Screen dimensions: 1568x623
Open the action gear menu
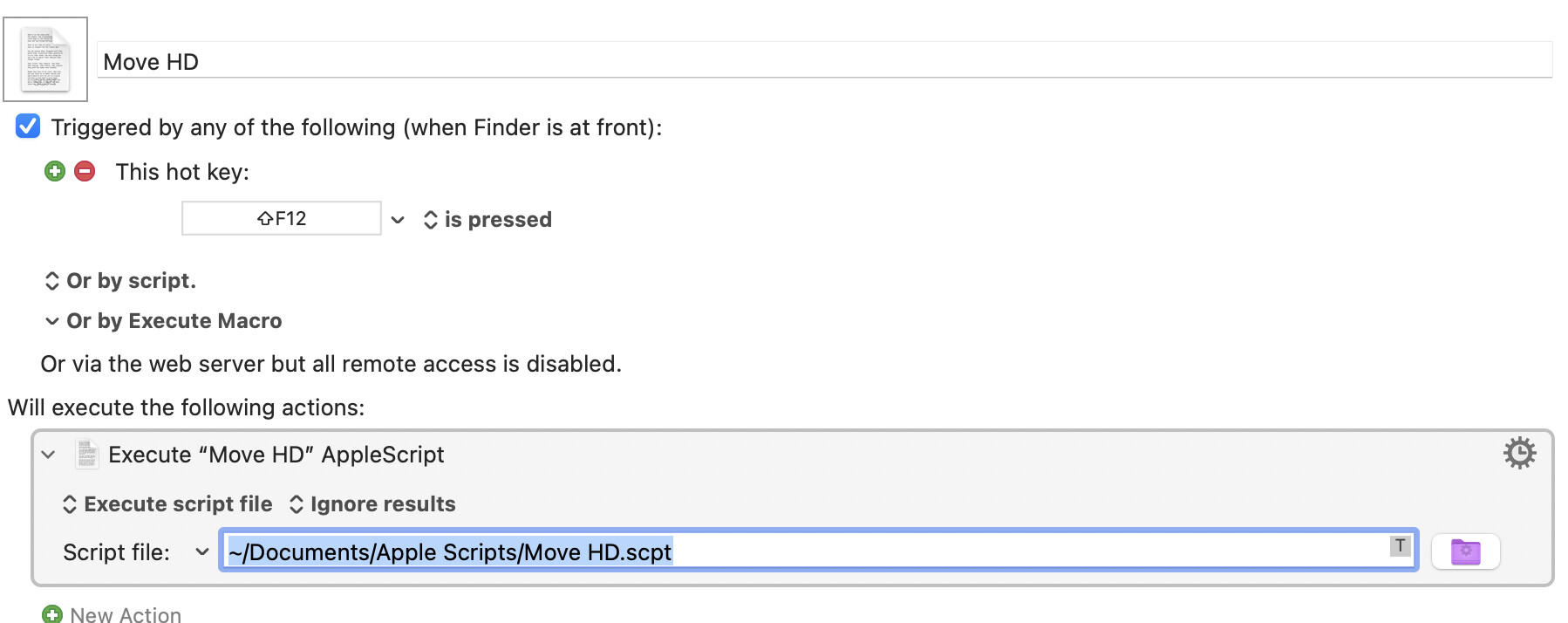1519,453
